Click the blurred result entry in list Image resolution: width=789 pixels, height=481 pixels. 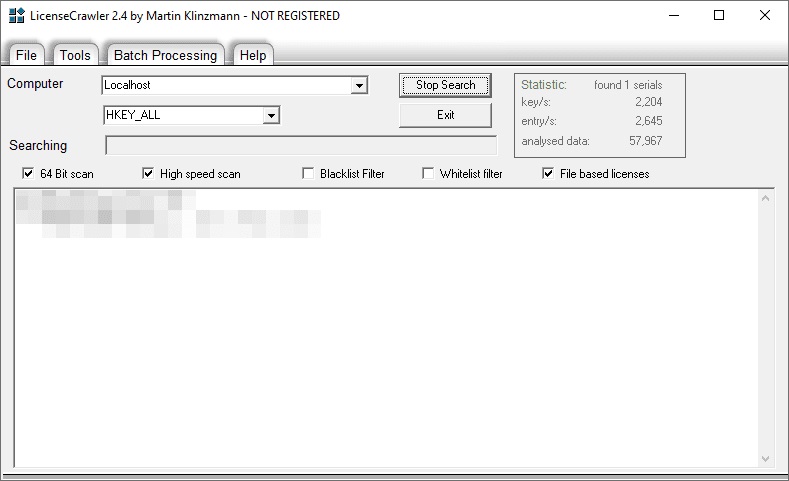(169, 214)
